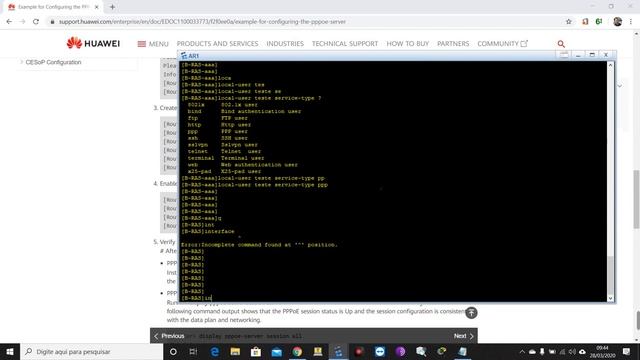Launch Microsoft Edge from taskbar
This screenshot has width=640, height=360.
[x=215, y=351]
